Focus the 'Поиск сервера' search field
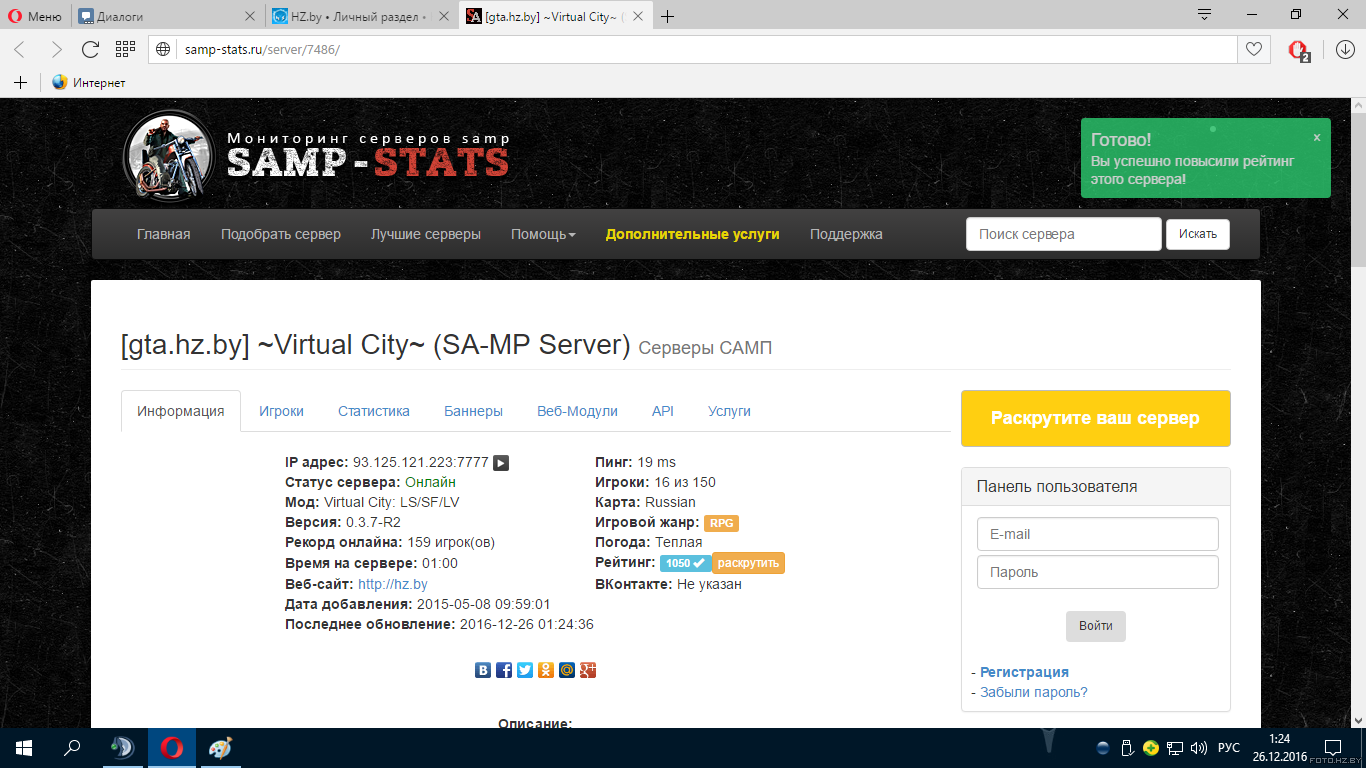The image size is (1366, 768). click(x=1064, y=234)
